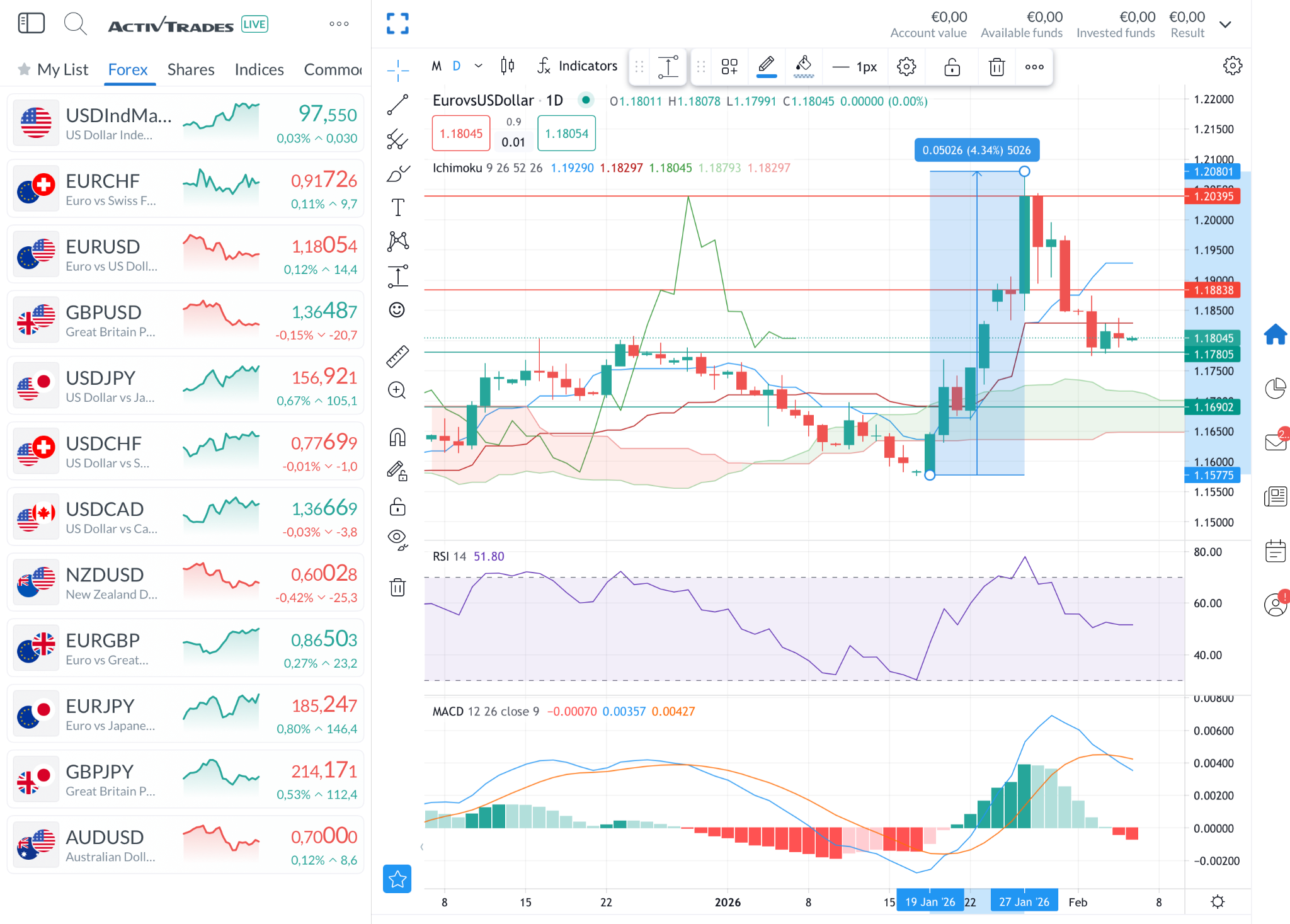Open the Indicators dialog
The image size is (1290, 924).
[x=578, y=66]
